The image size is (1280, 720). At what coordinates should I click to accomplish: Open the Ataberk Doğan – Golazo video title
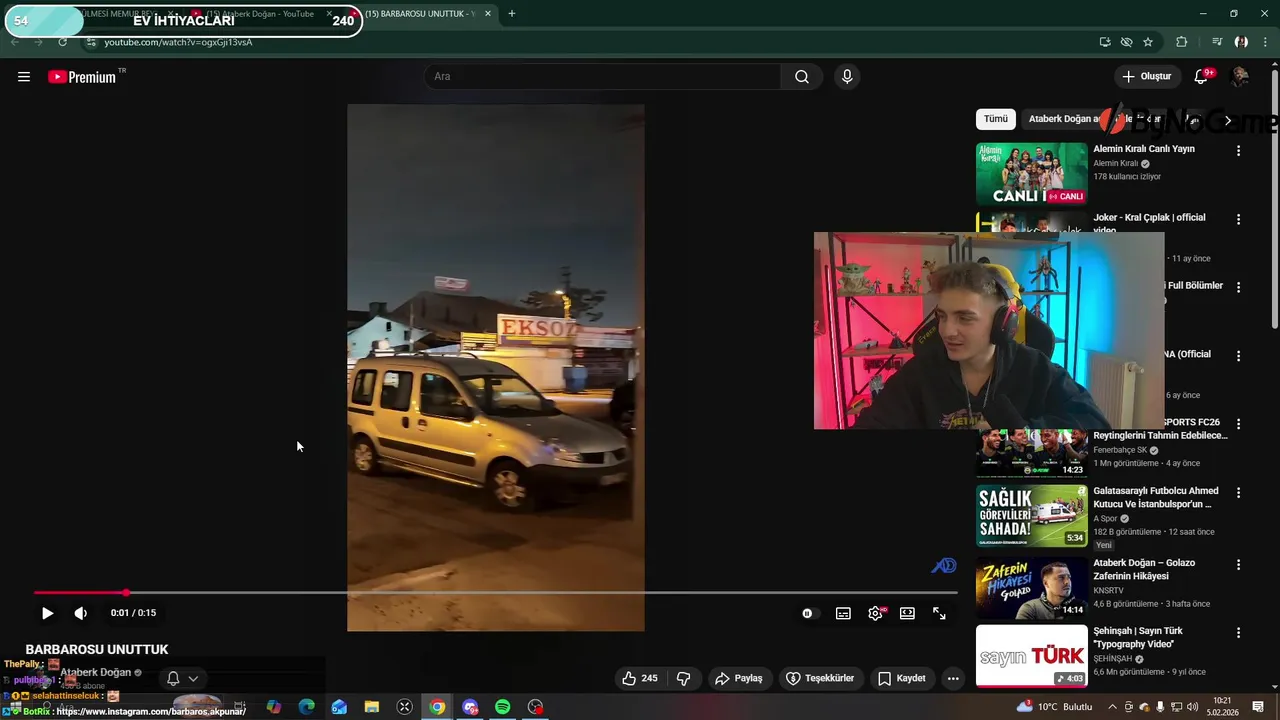point(1144,569)
